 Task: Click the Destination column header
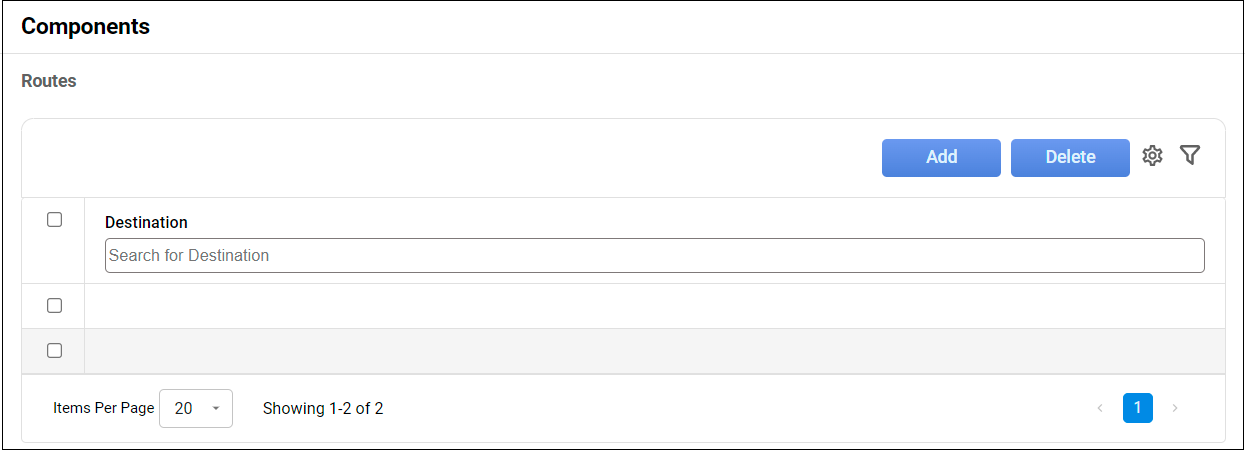(x=146, y=222)
